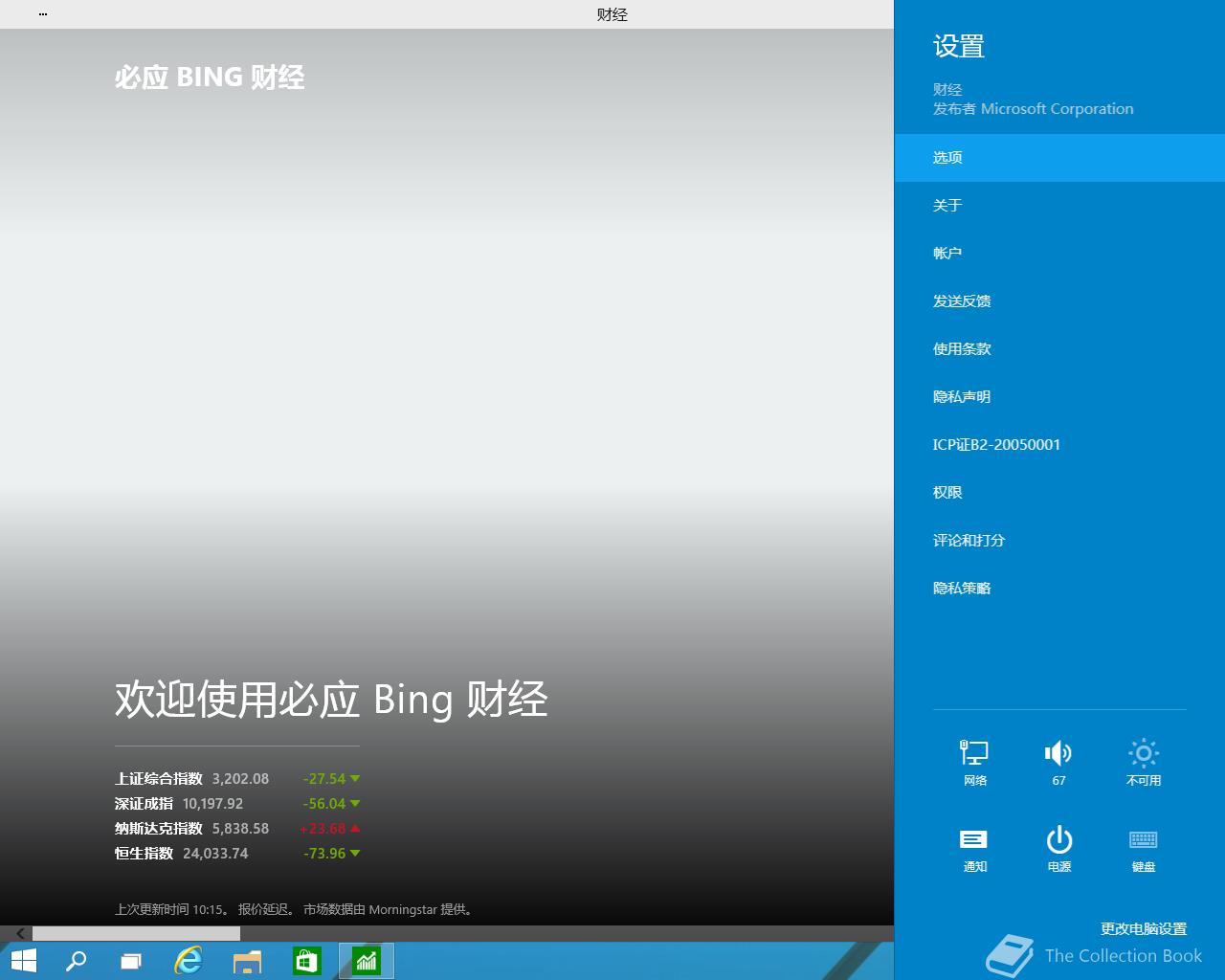This screenshot has height=980, width=1225.
Task: Open the 通知 notifications icon
Action: [974, 849]
